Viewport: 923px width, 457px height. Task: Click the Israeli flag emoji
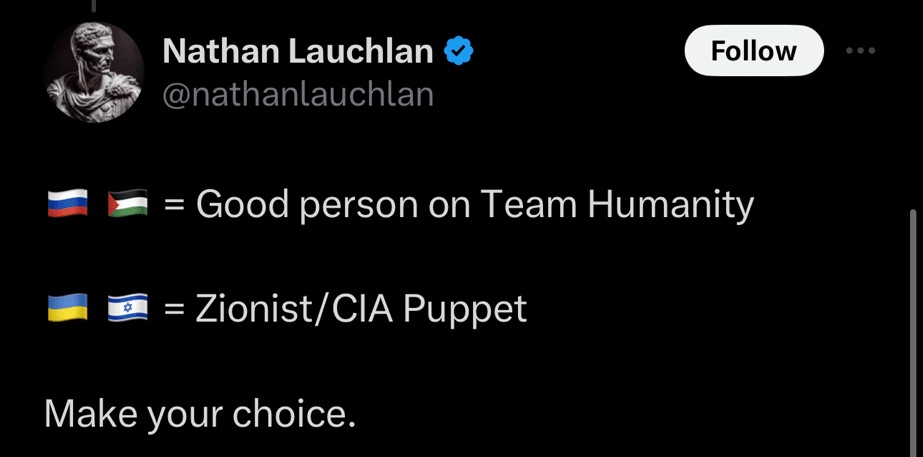[x=127, y=309]
